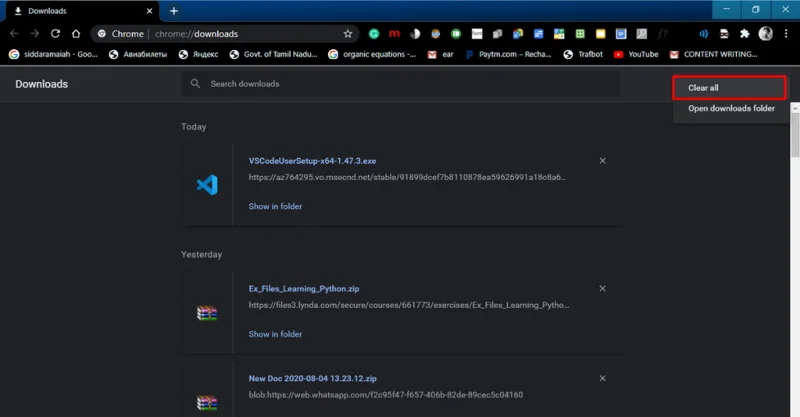Screen dimensions: 800x417
Task: Open the Trafbot bookmark
Action: tap(583, 54)
